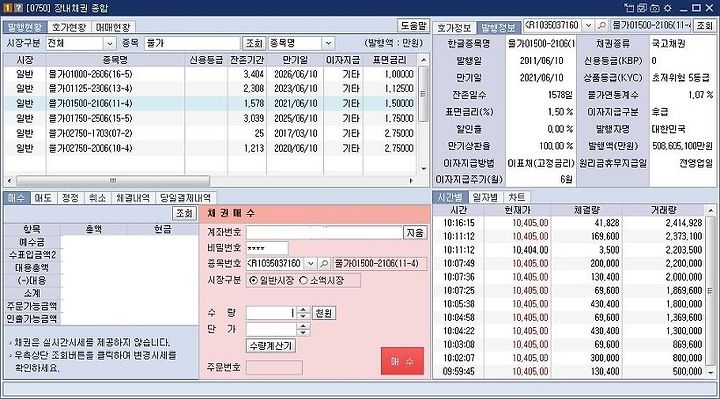Click 조회 button next to the 종목 search field
Screen dimensions: 720x399
pos(254,44)
